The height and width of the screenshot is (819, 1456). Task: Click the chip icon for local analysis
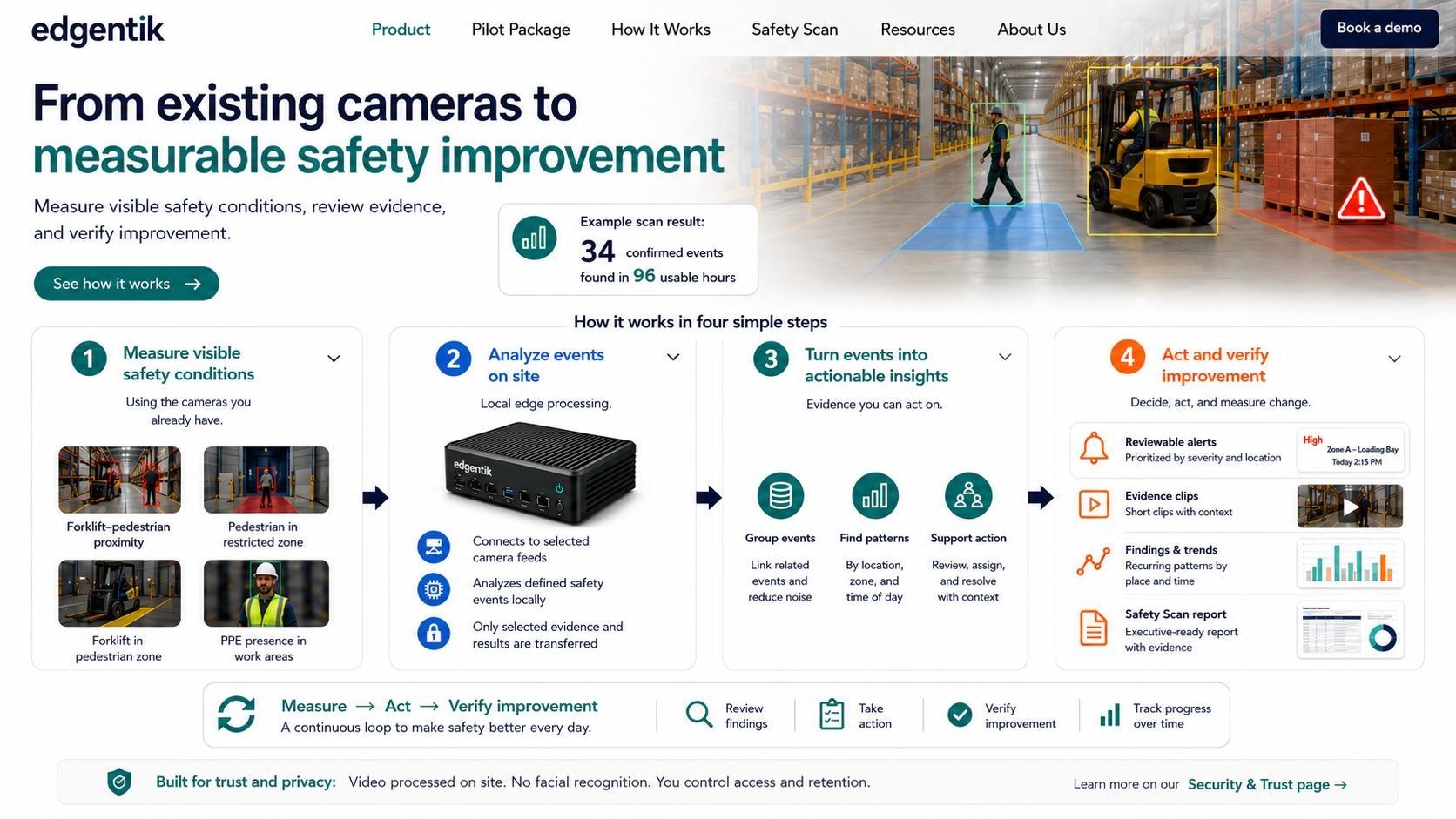pyautogui.click(x=434, y=590)
